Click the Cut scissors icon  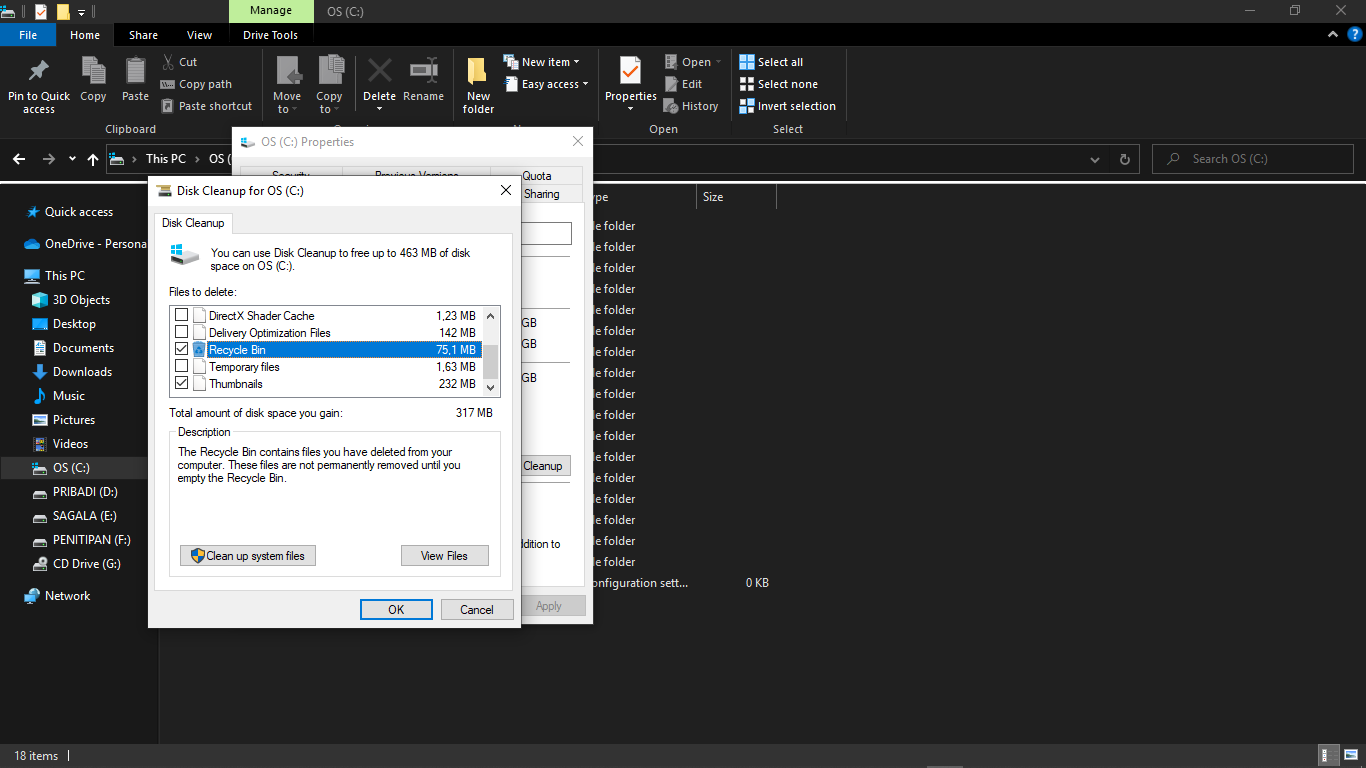pyautogui.click(x=169, y=62)
